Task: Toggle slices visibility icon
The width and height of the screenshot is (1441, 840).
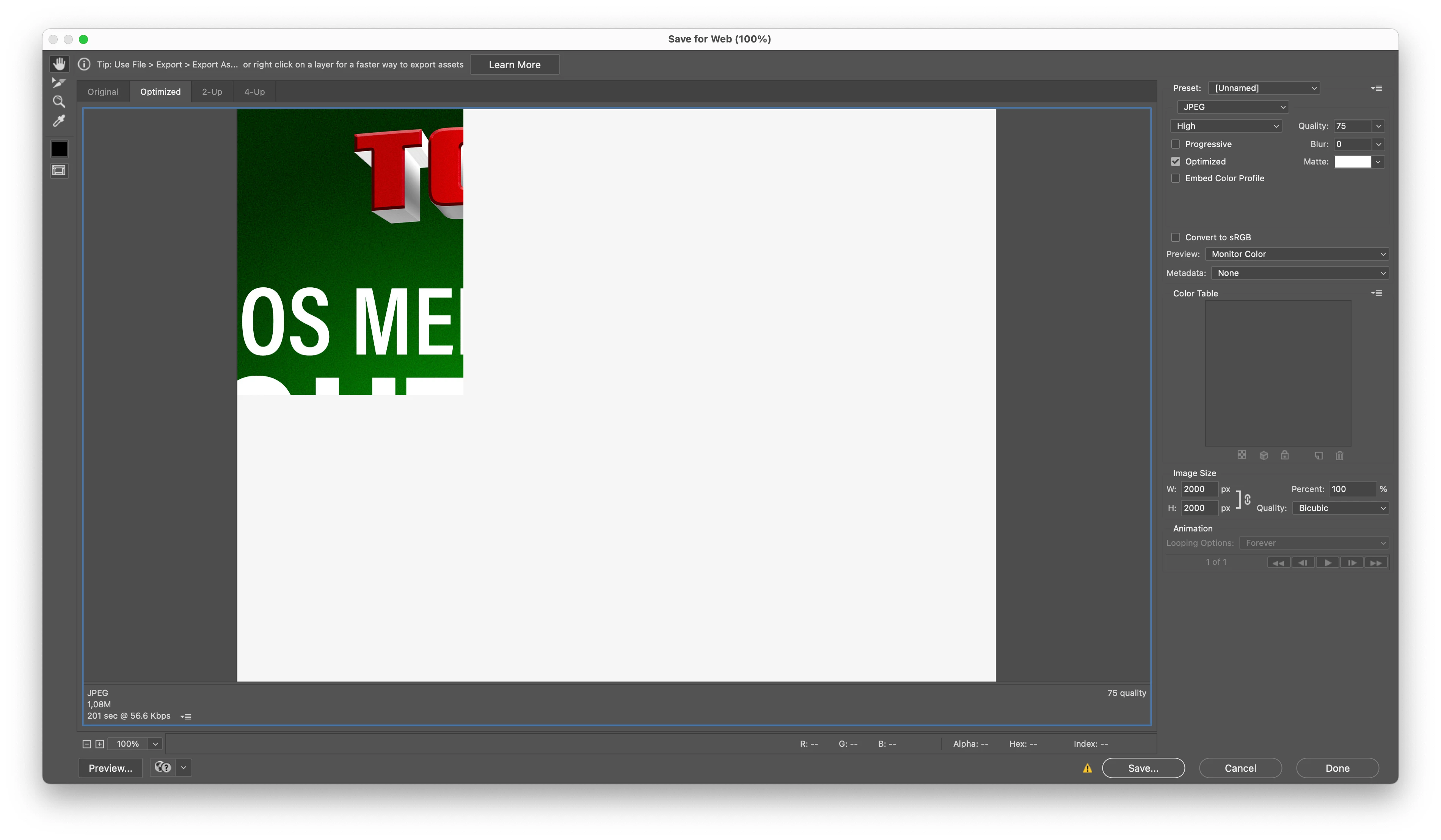Action: point(59,170)
